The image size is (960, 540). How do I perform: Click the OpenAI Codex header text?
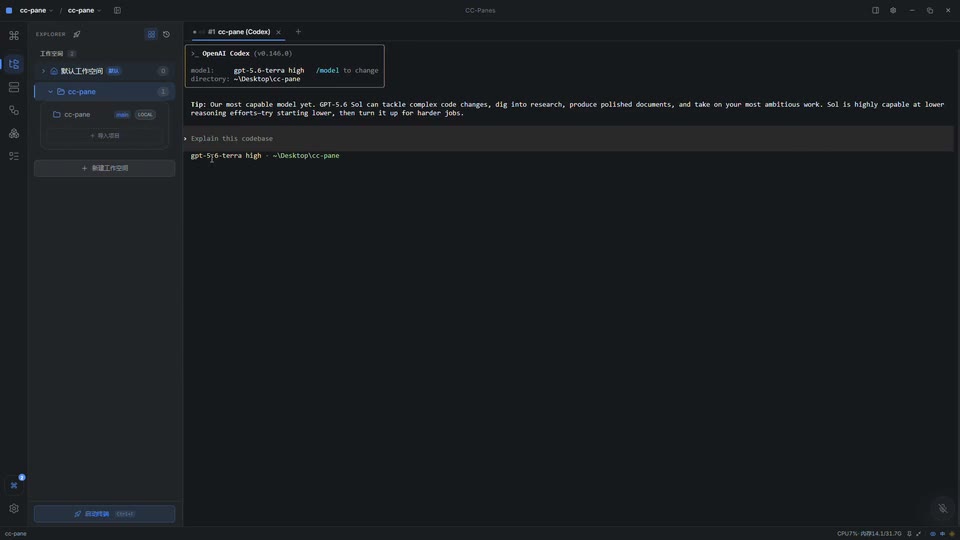point(226,53)
